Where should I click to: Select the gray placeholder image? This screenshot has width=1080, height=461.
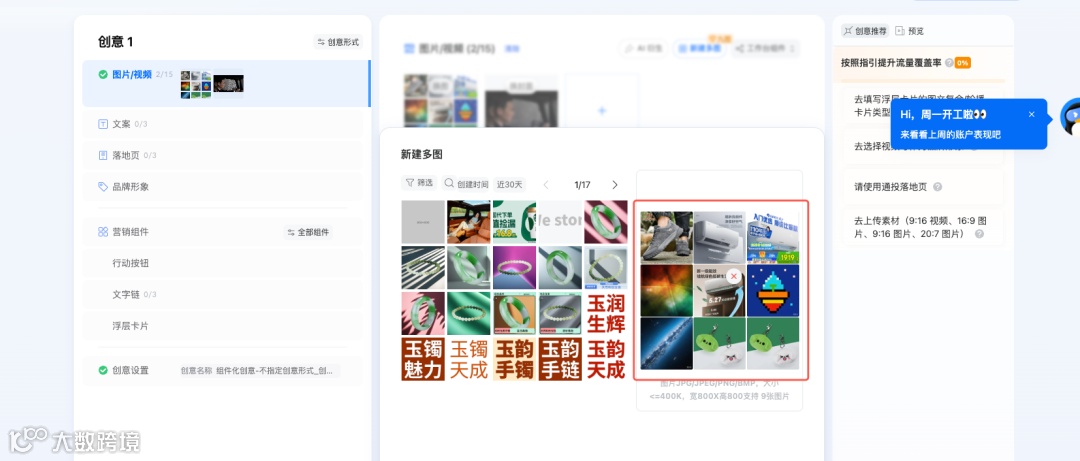tap(423, 222)
